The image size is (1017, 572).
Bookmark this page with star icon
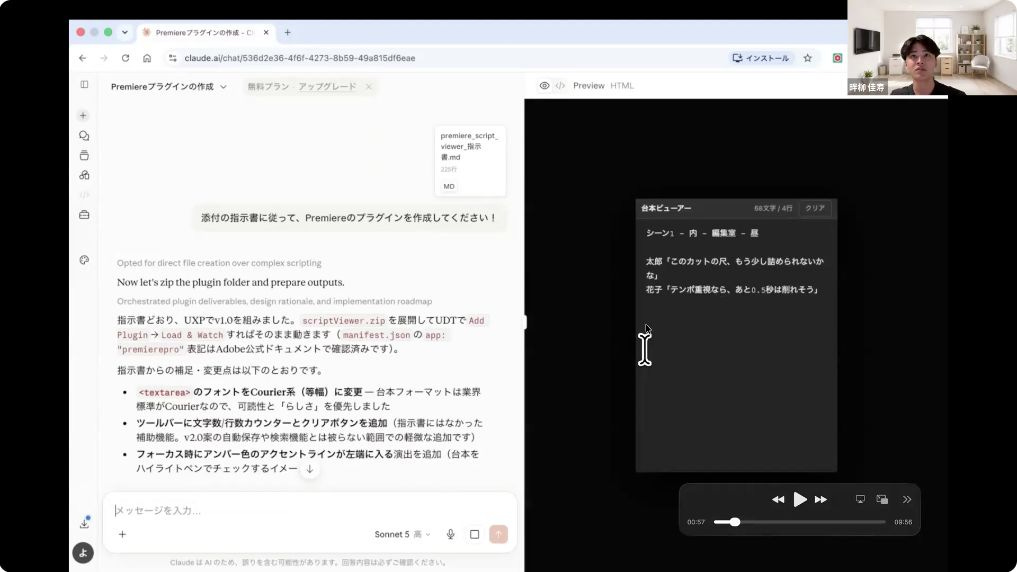coord(808,58)
